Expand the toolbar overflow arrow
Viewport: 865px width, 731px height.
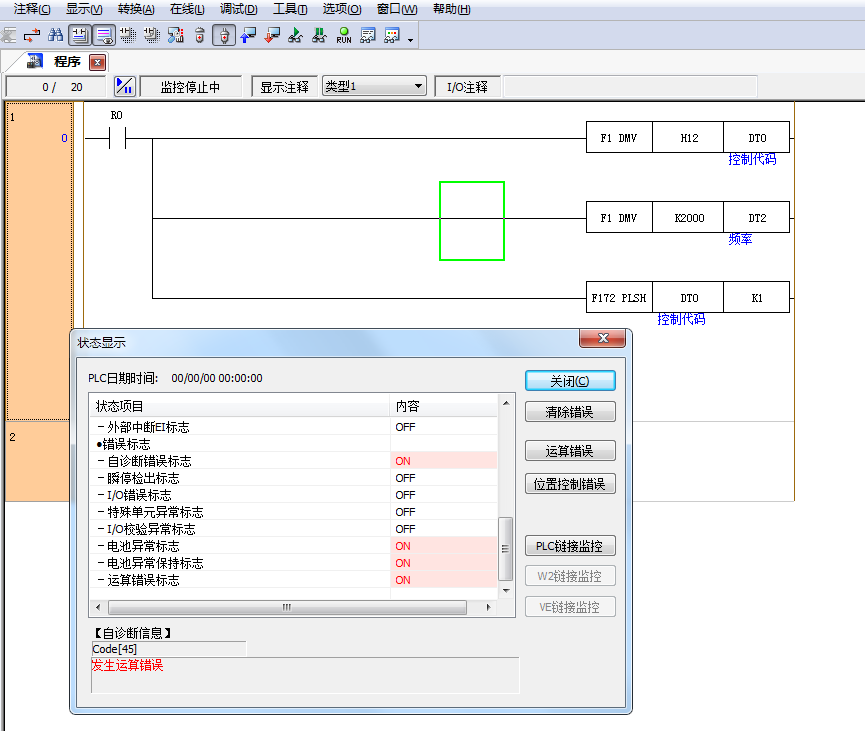click(410, 40)
